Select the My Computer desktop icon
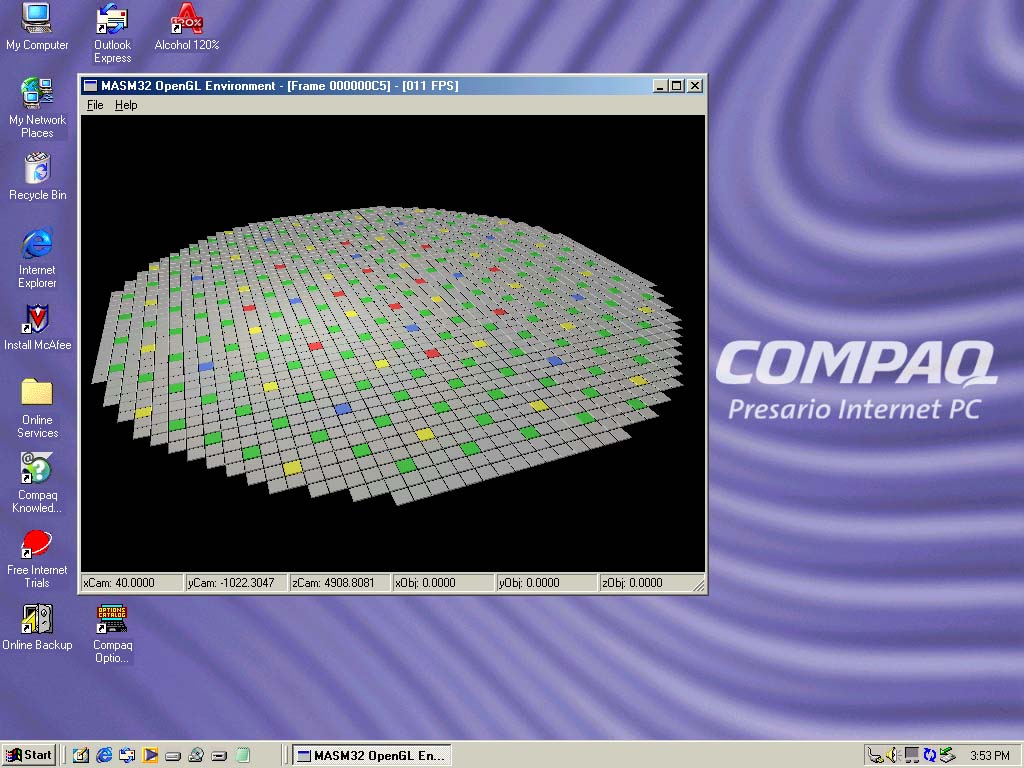The image size is (1024, 768). click(x=37, y=27)
